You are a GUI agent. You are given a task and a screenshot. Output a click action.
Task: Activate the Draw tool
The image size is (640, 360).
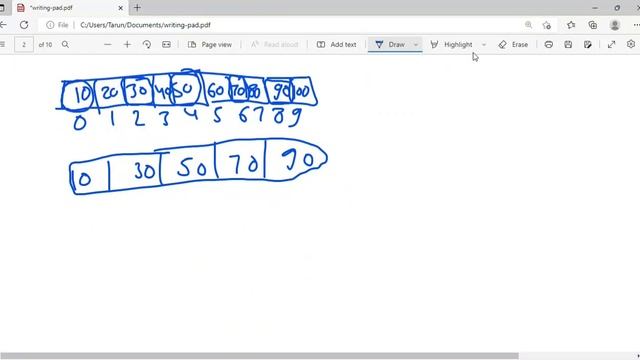(390, 44)
